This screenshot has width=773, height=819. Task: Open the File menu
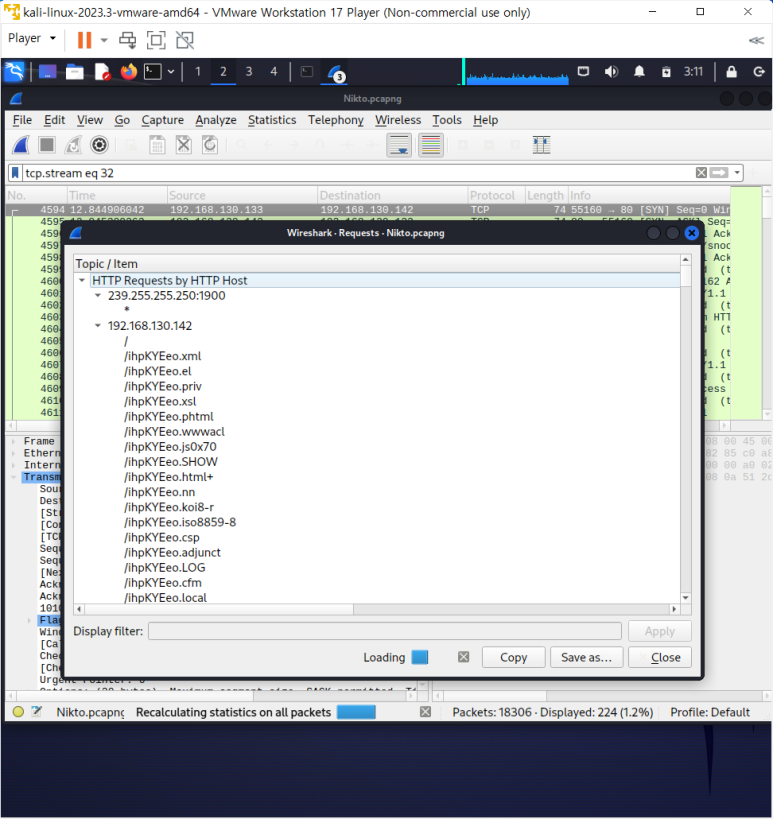[22, 120]
